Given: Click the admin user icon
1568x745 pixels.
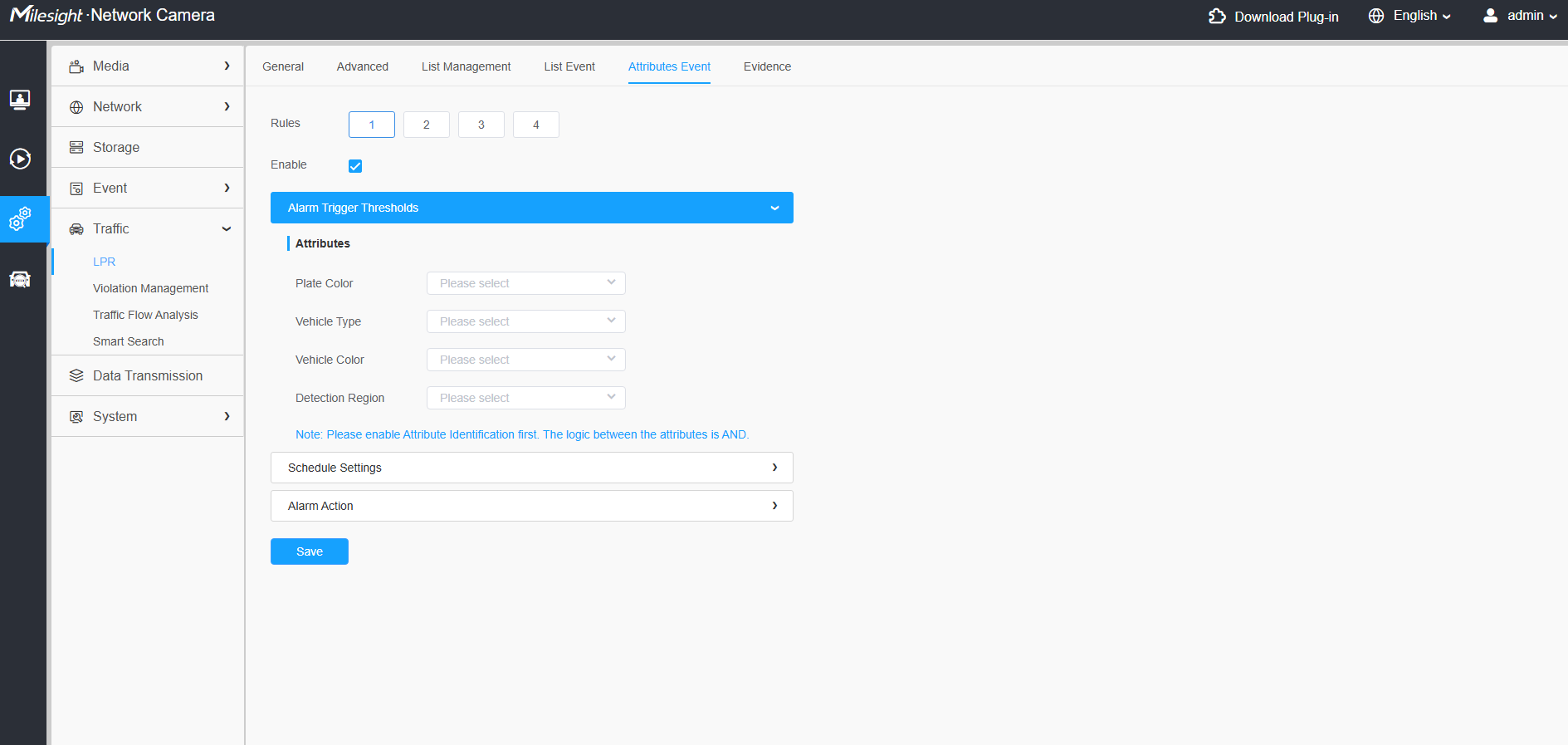Looking at the screenshot, I should (1491, 16).
